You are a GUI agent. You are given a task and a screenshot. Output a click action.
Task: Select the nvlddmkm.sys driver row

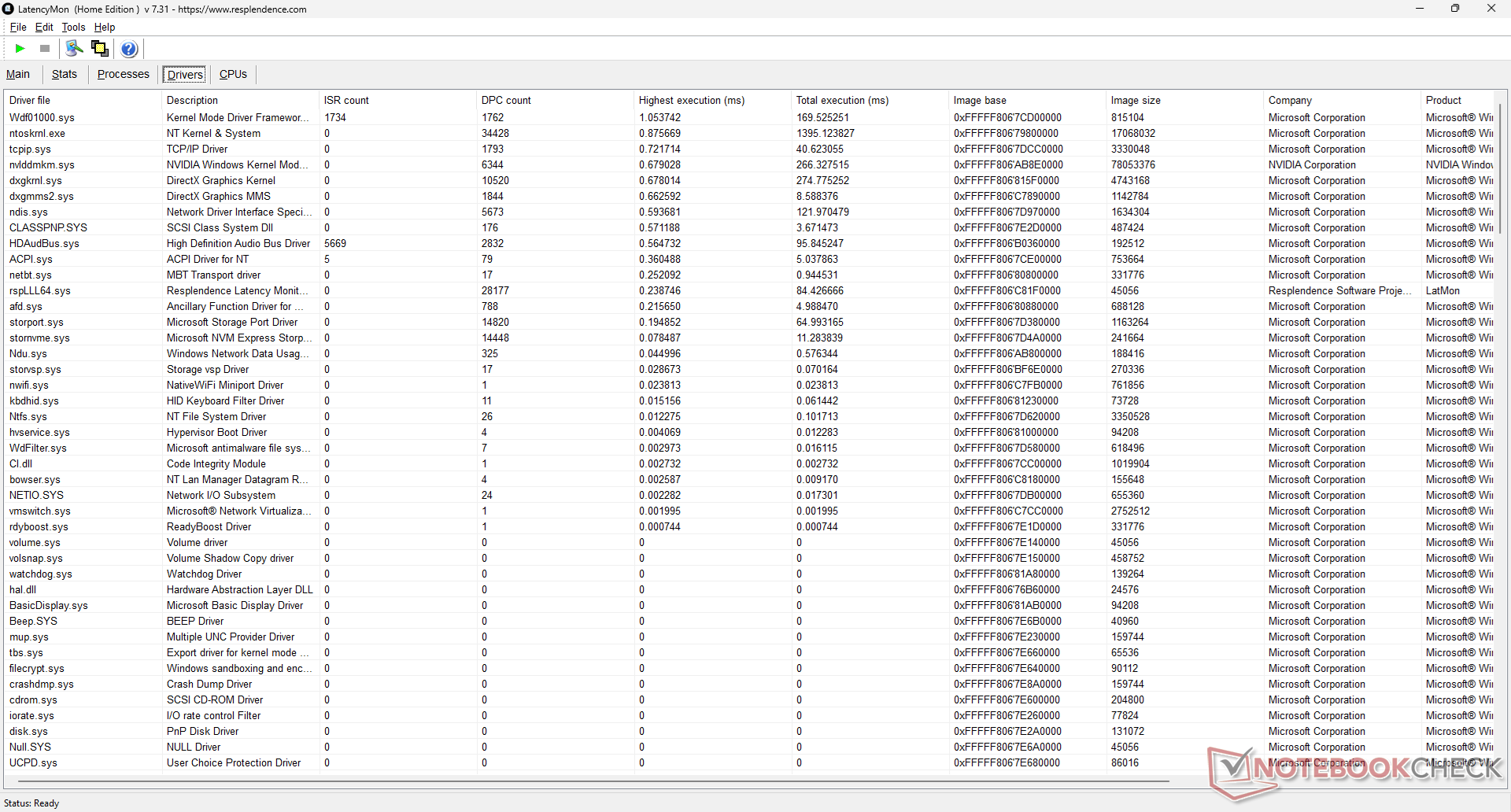(x=749, y=164)
